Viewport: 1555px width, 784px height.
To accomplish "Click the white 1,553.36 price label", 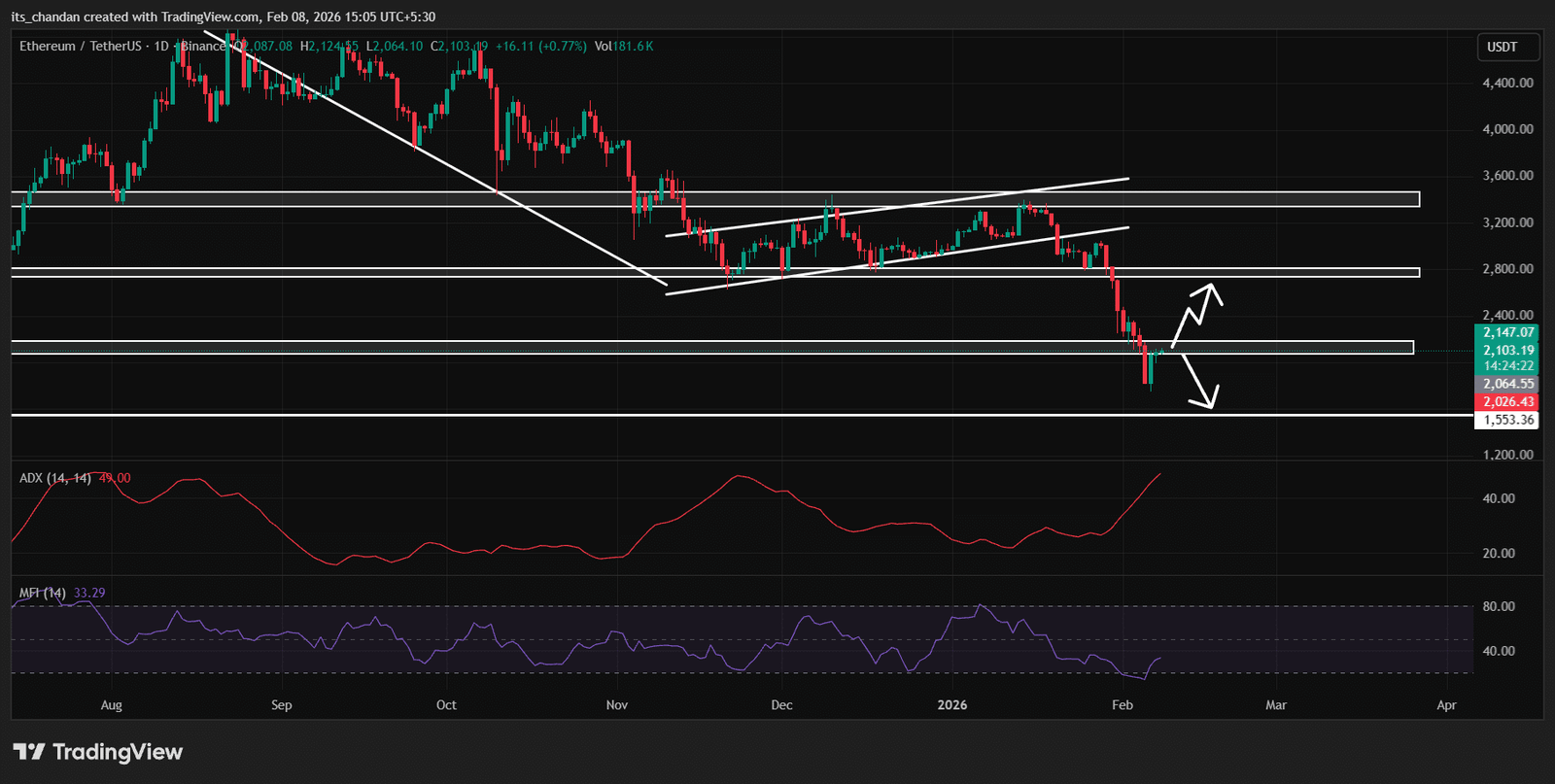I will coord(1507,420).
